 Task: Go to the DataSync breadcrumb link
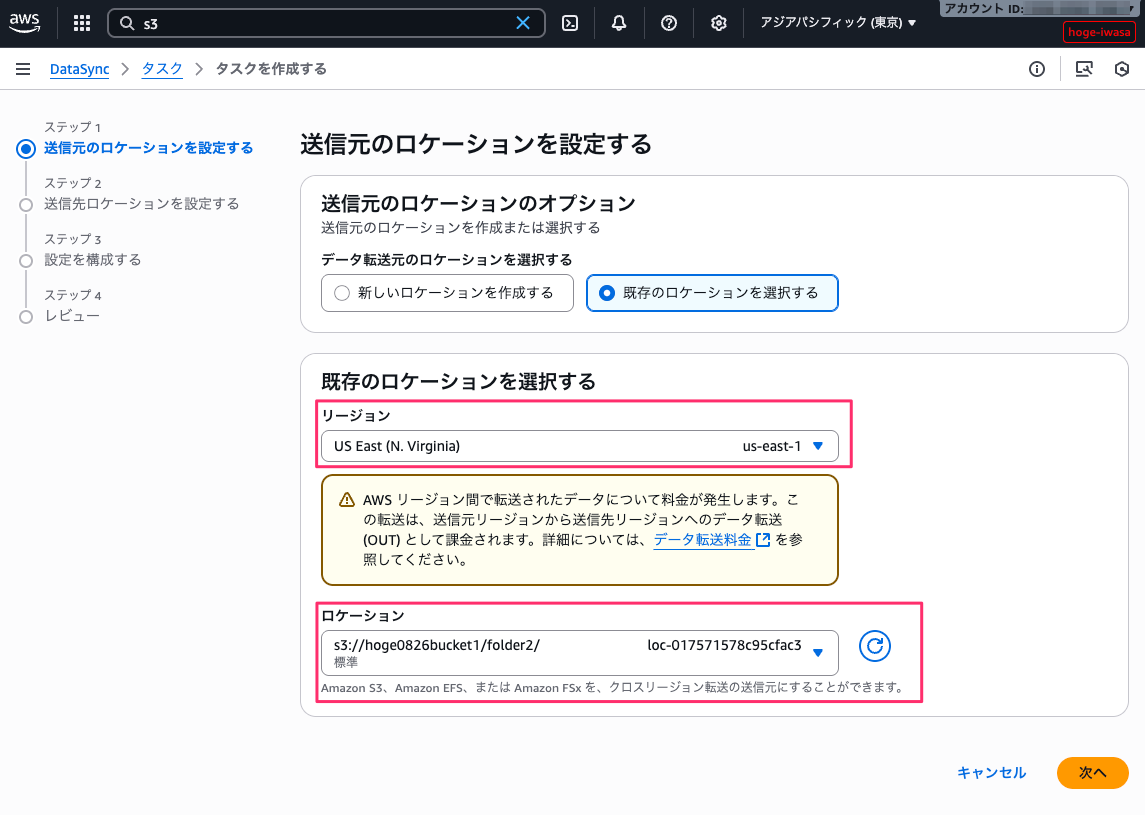pos(80,69)
